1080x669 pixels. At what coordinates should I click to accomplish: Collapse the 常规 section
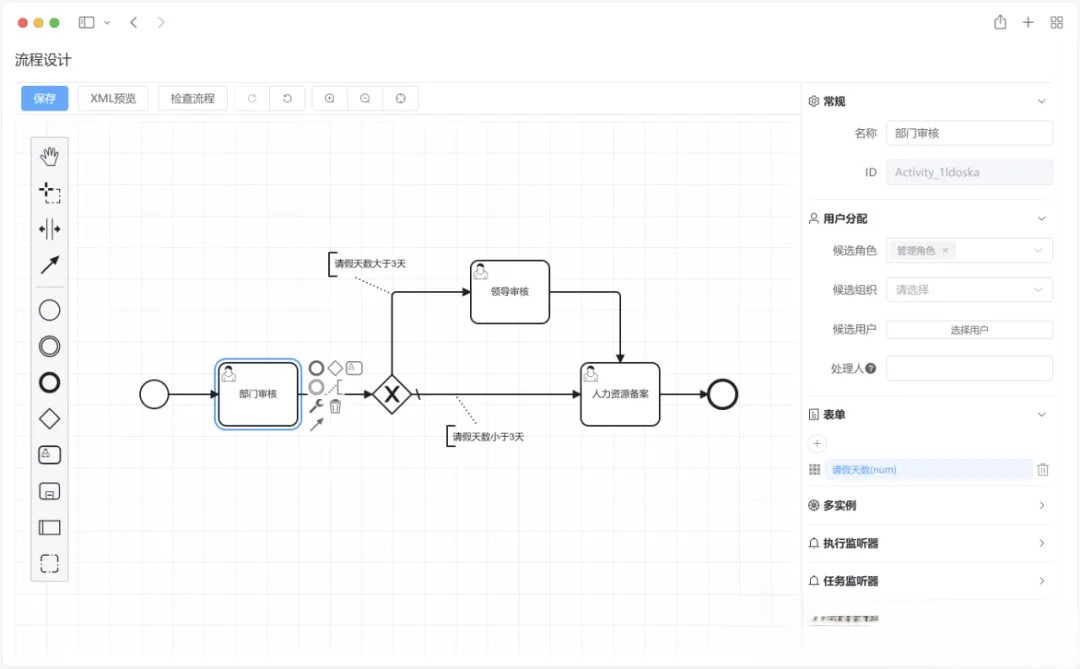click(1041, 101)
